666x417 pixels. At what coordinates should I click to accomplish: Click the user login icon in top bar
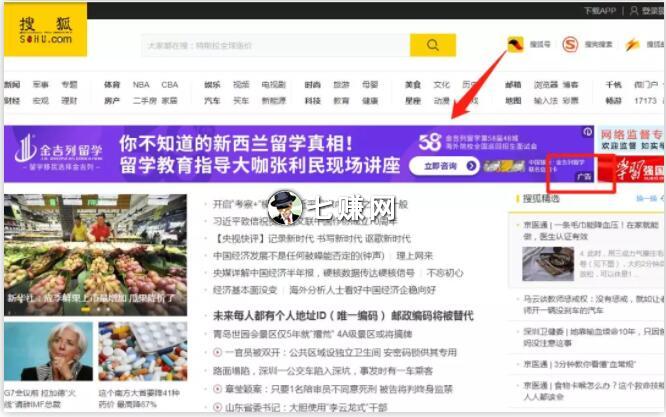tap(634, 11)
